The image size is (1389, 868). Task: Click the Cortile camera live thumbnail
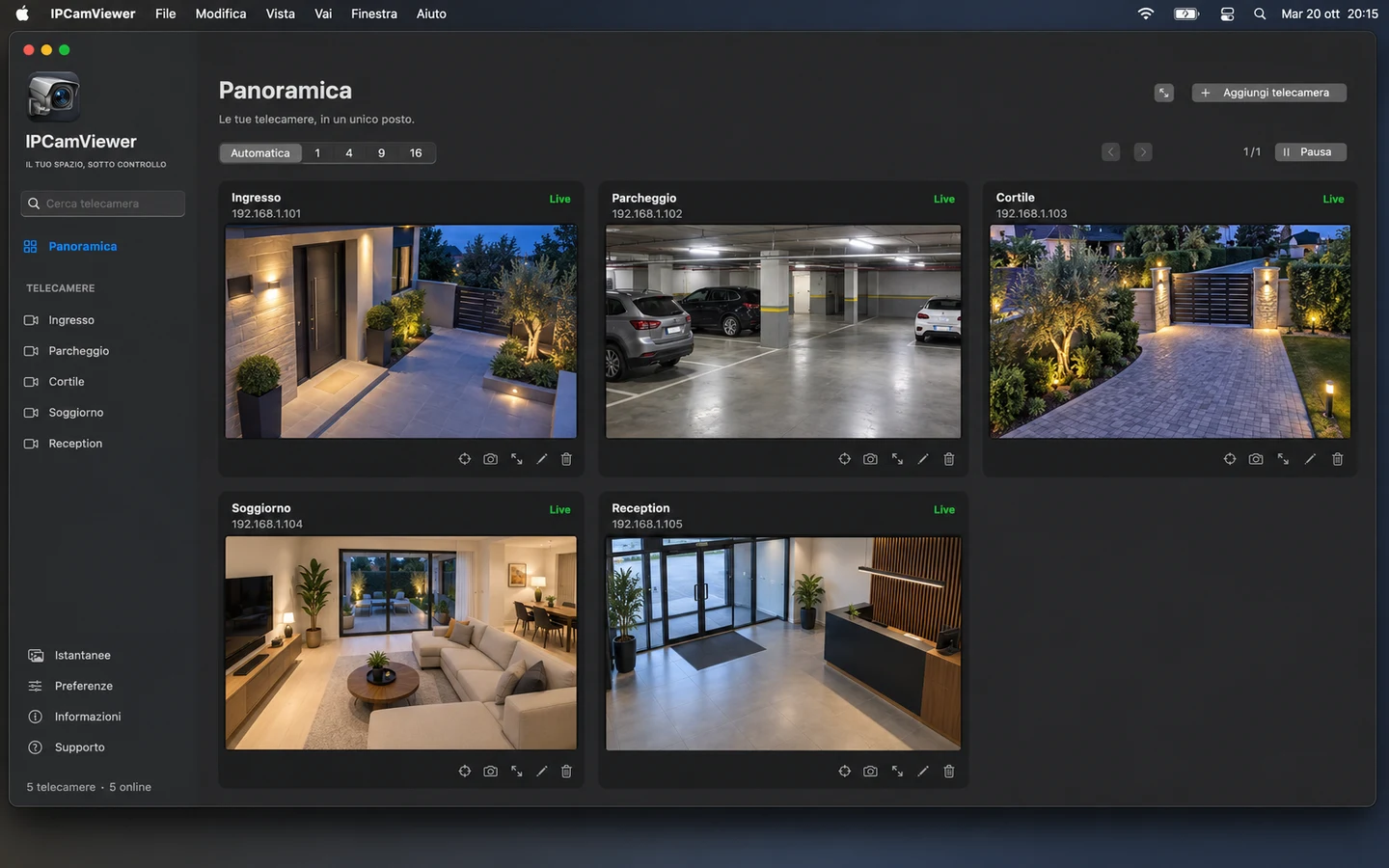click(x=1170, y=332)
